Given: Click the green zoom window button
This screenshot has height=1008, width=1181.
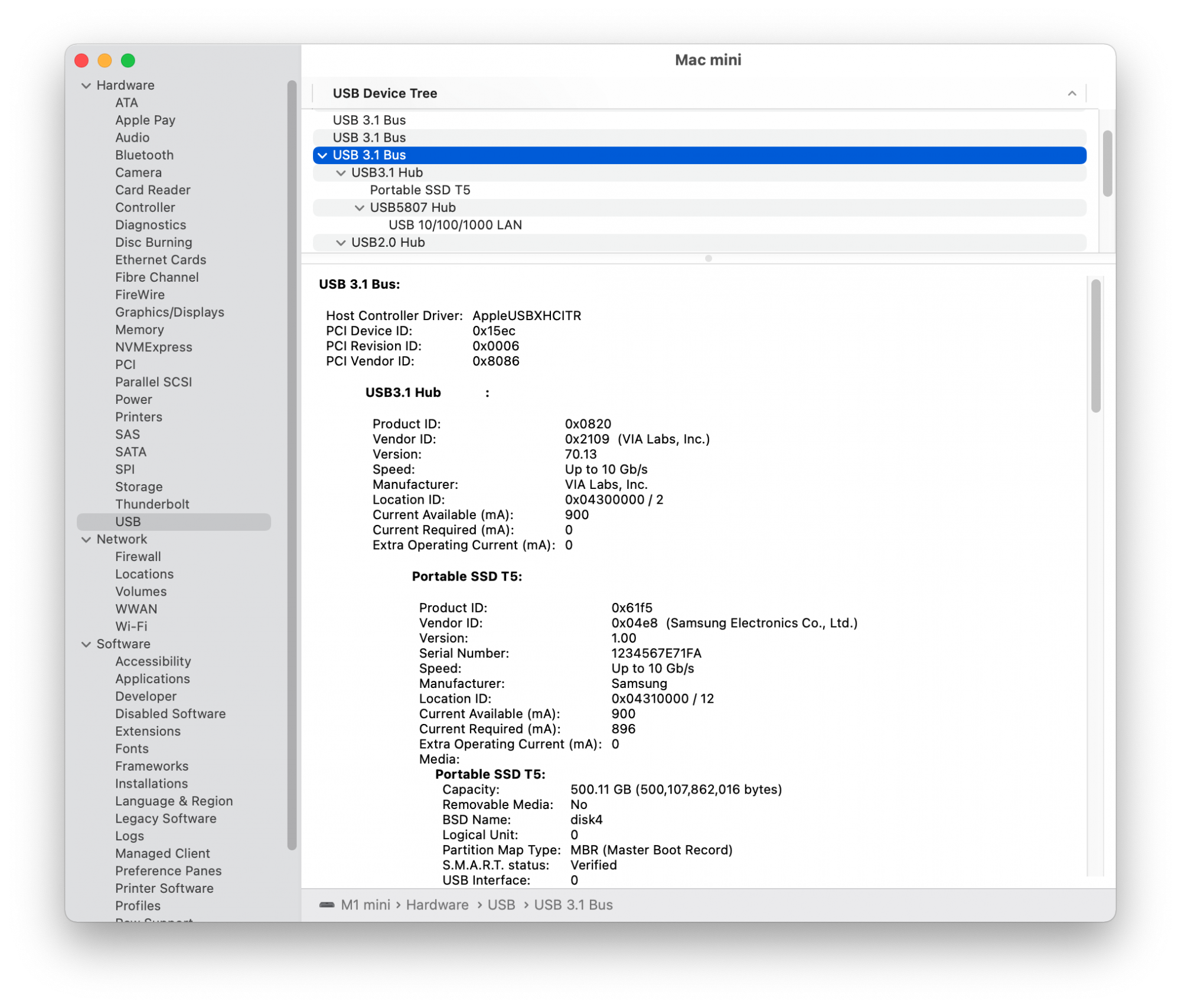Looking at the screenshot, I should point(128,60).
